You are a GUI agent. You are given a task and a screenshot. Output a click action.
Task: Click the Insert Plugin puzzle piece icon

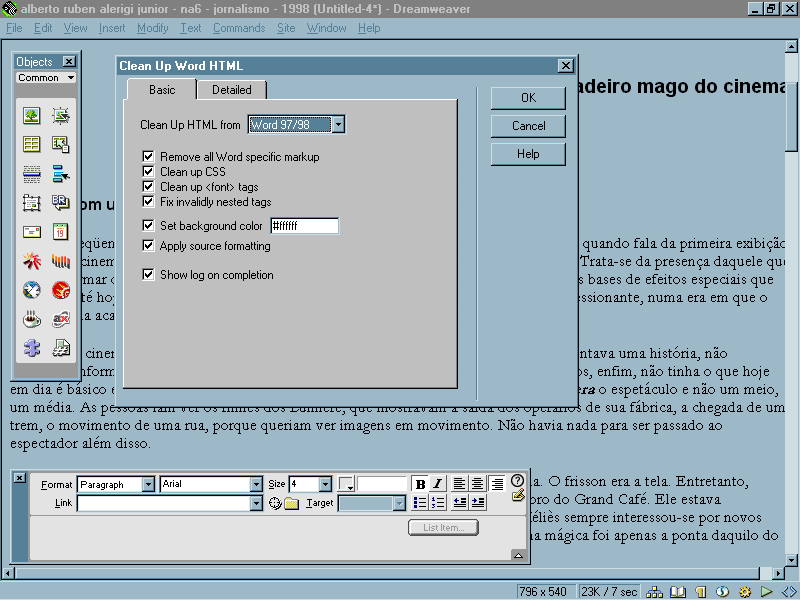32,349
